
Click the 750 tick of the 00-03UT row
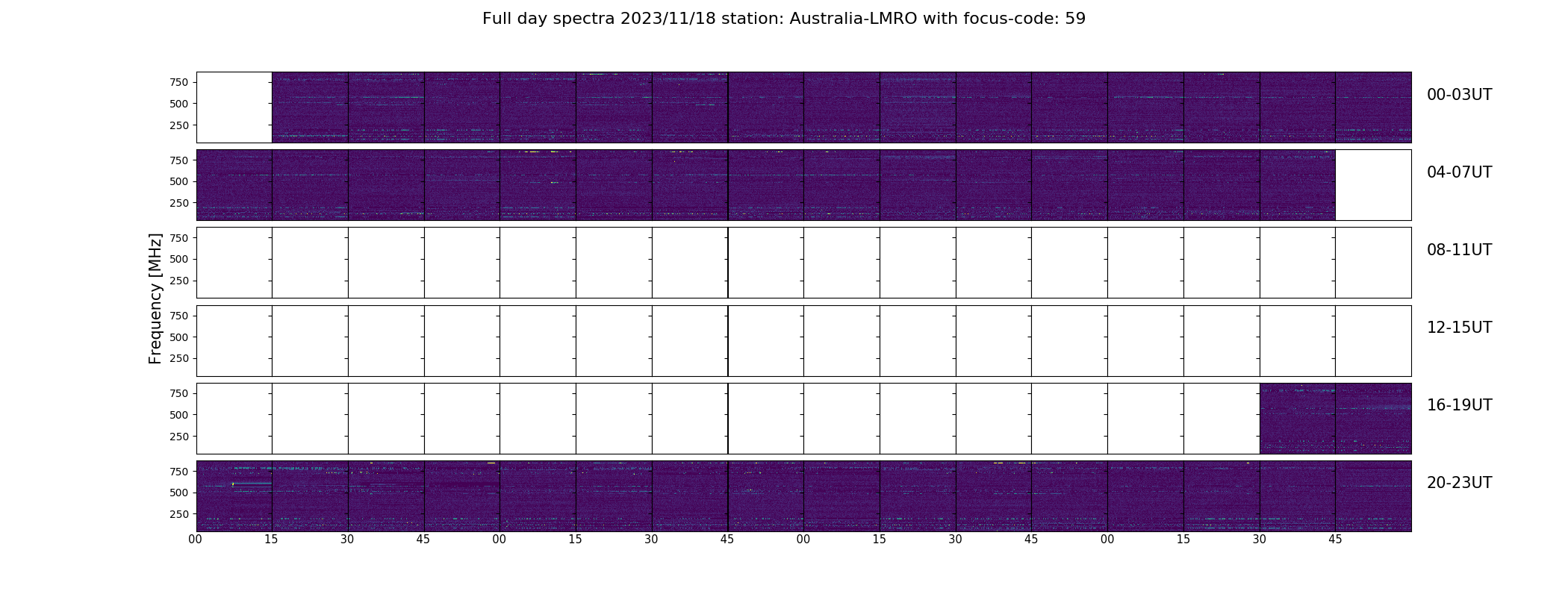[x=178, y=82]
